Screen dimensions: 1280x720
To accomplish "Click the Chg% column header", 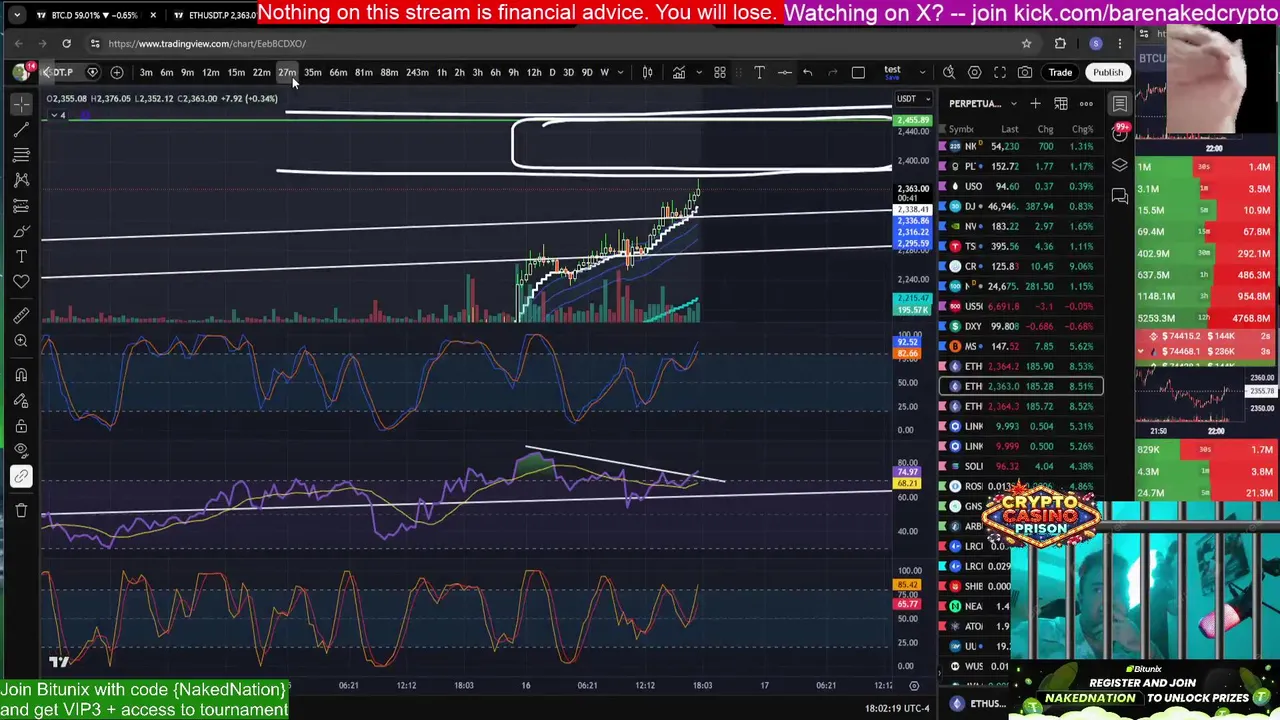I will point(1083,129).
